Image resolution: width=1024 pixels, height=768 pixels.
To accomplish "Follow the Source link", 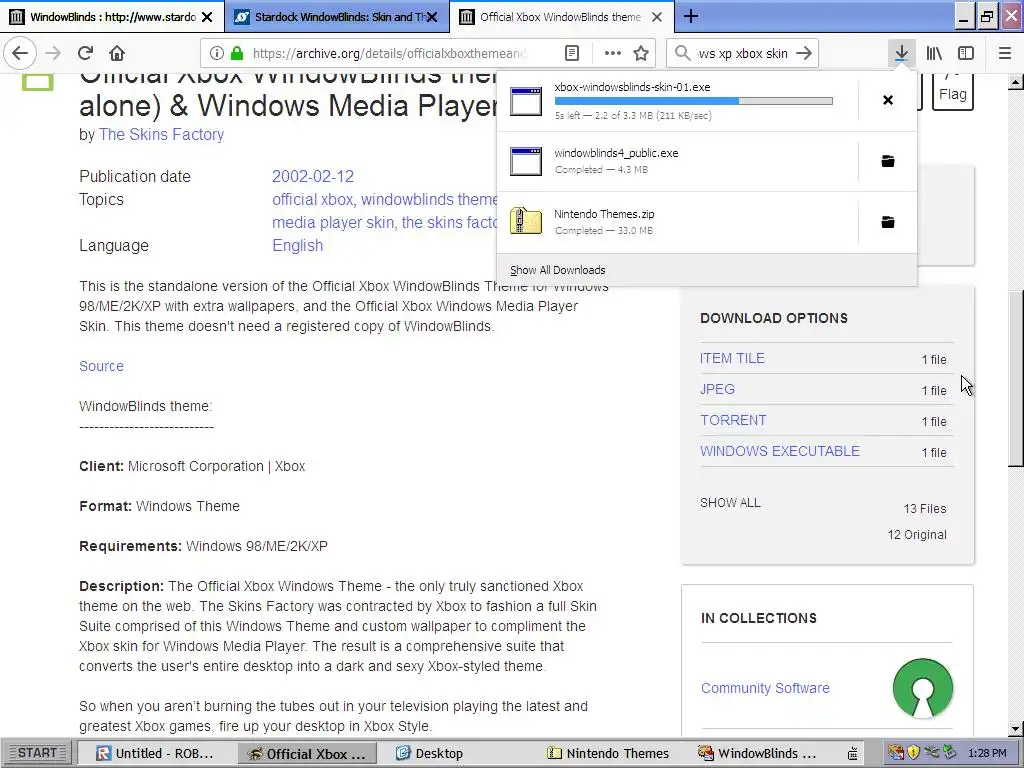I will (x=101, y=366).
